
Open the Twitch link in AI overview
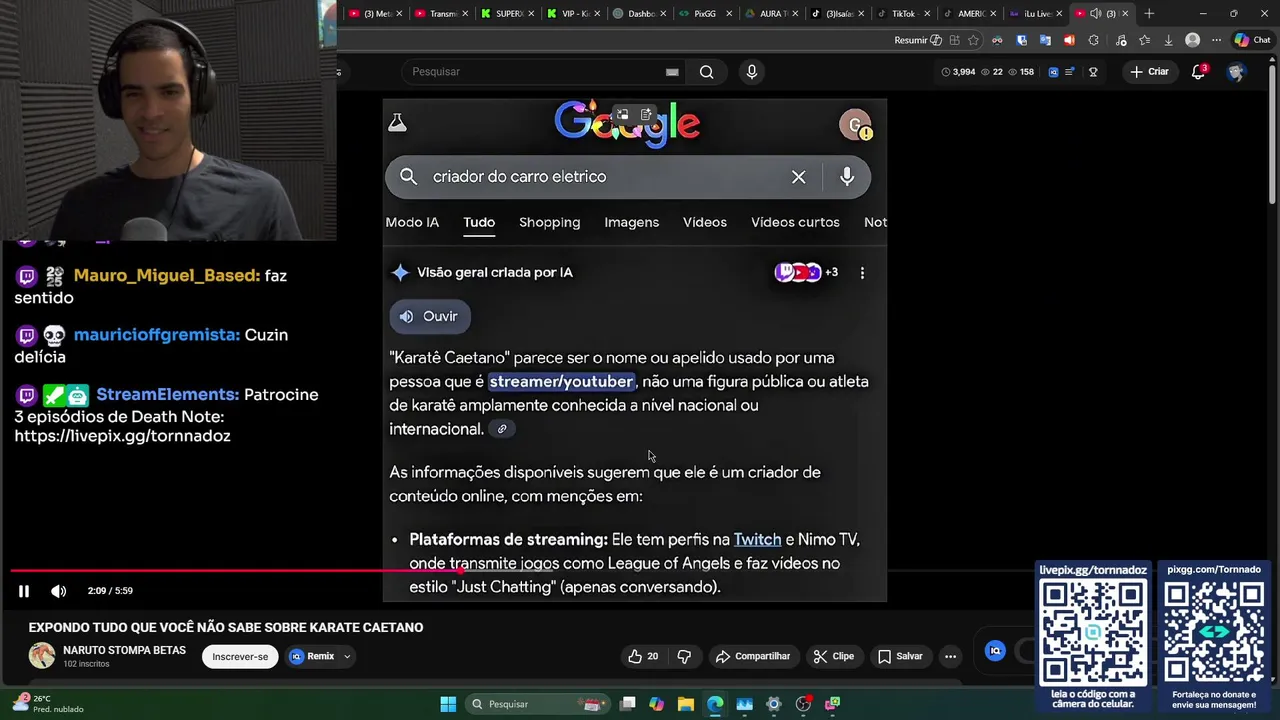(x=757, y=539)
